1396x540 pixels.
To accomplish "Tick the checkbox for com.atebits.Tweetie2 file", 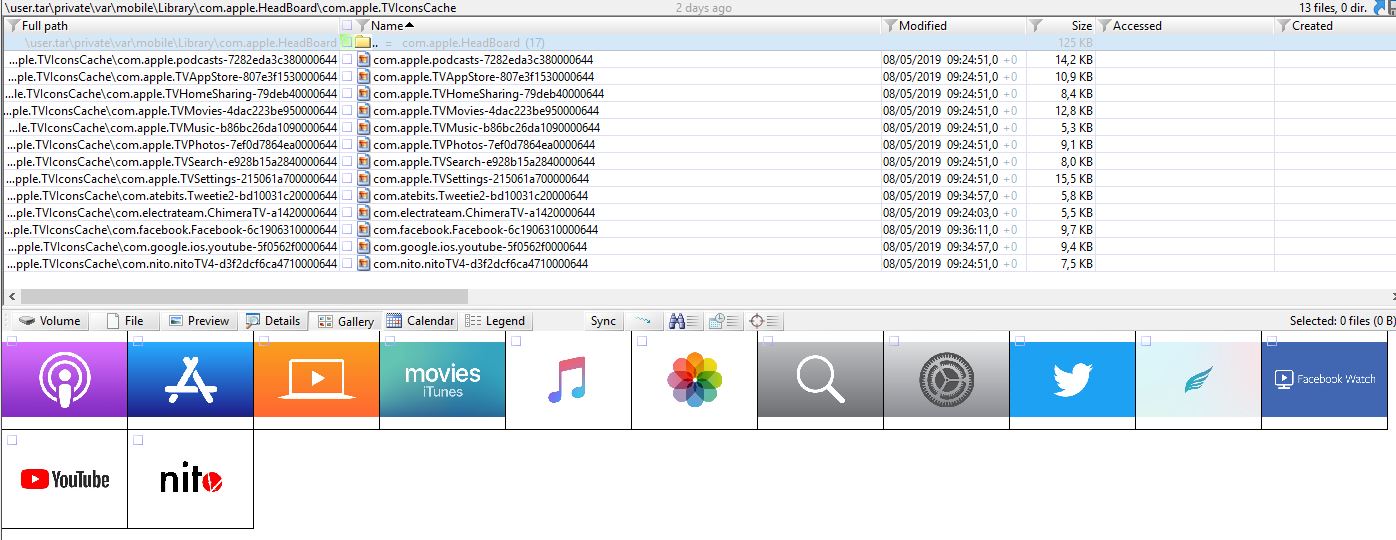I will [x=346, y=196].
